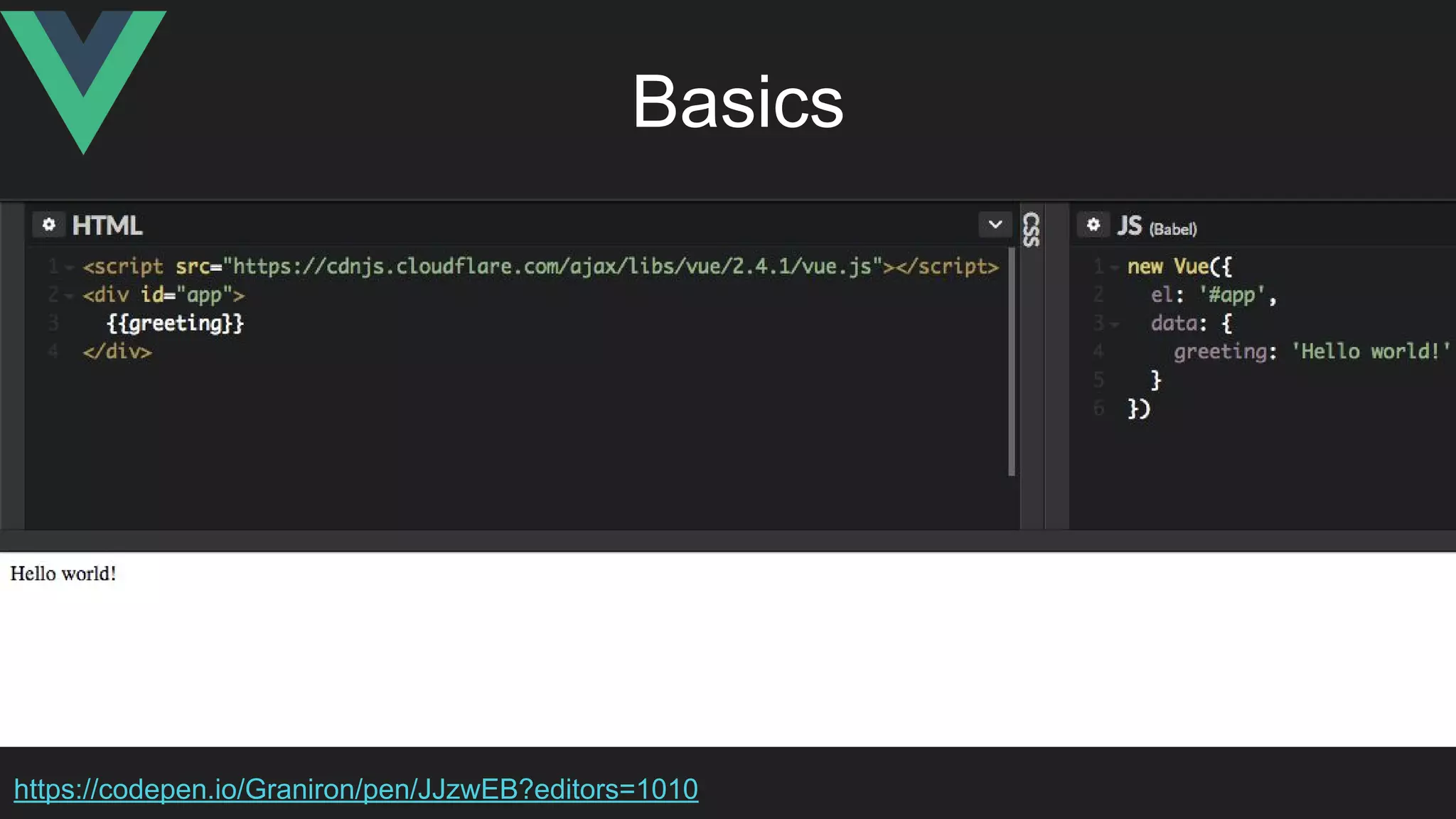The height and width of the screenshot is (819, 1456).
Task: Click the horizontal divider above the preview
Action: point(728,540)
